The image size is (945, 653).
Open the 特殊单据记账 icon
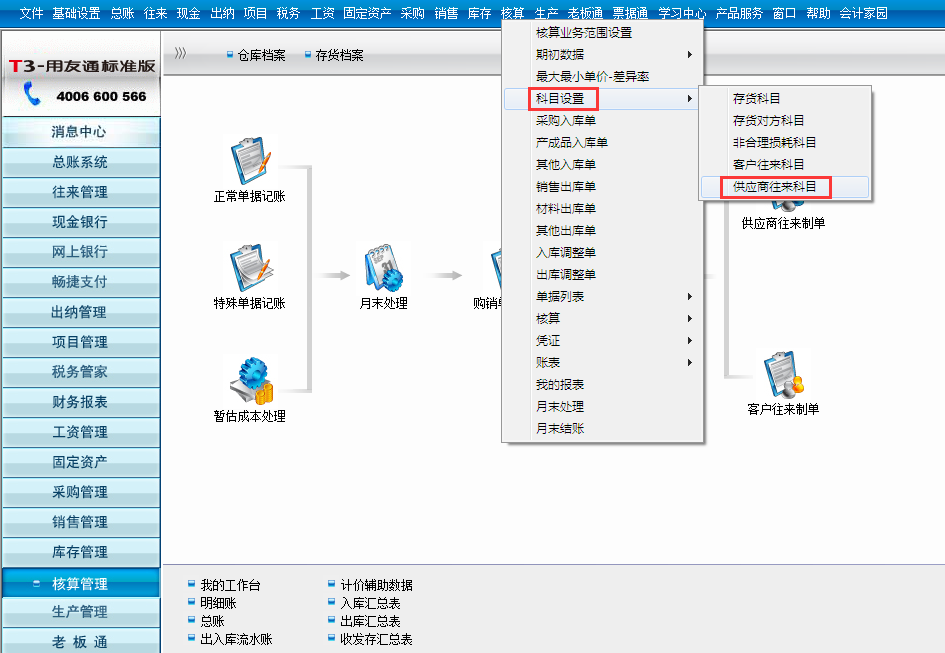[249, 268]
